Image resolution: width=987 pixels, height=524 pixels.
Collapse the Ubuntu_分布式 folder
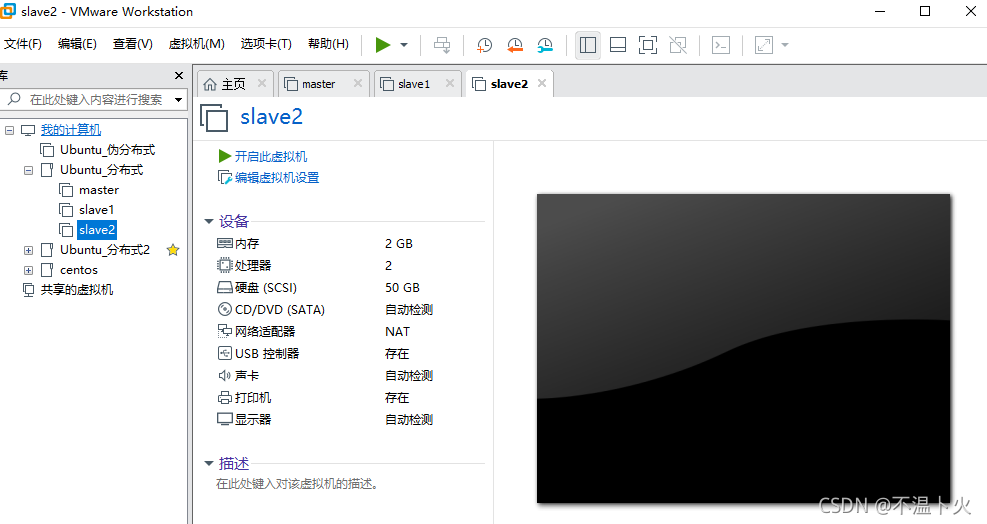tap(28, 170)
